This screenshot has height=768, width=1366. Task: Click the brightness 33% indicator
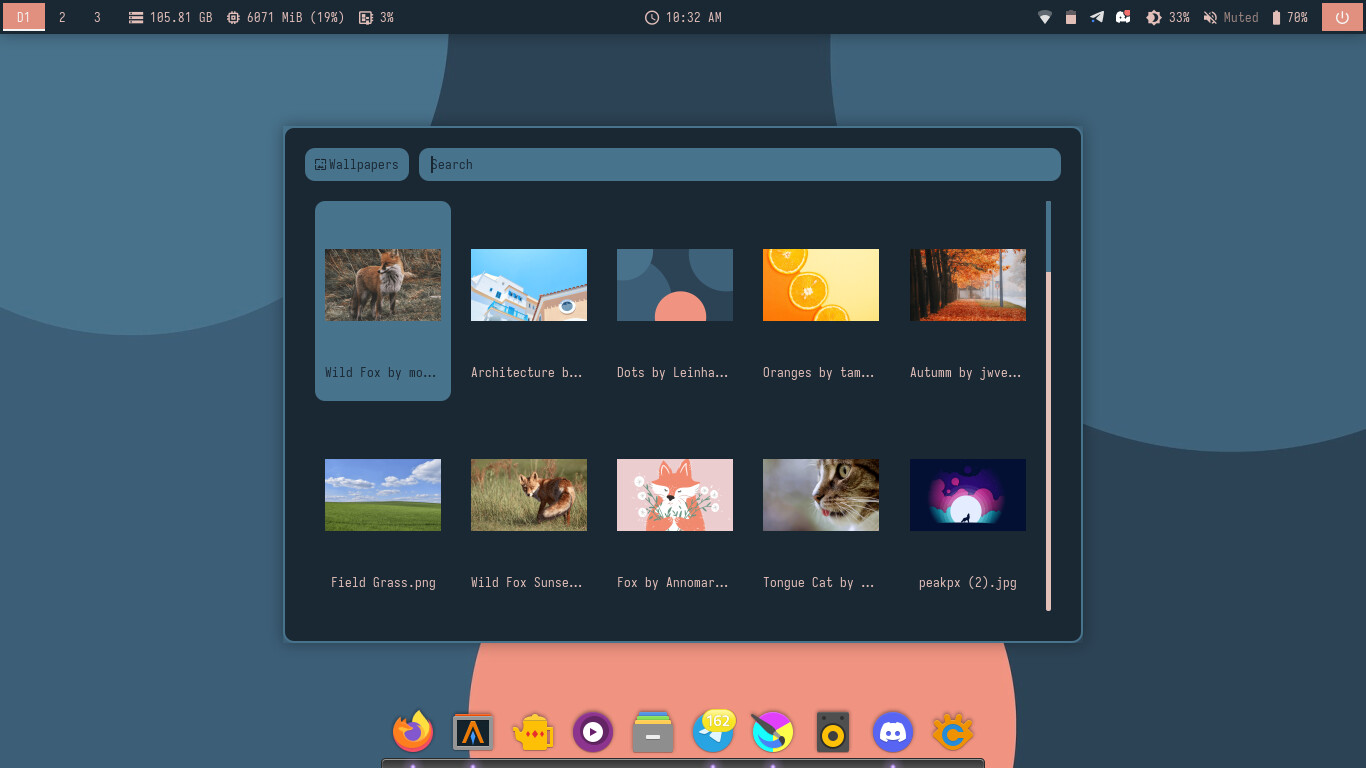pyautogui.click(x=1167, y=18)
